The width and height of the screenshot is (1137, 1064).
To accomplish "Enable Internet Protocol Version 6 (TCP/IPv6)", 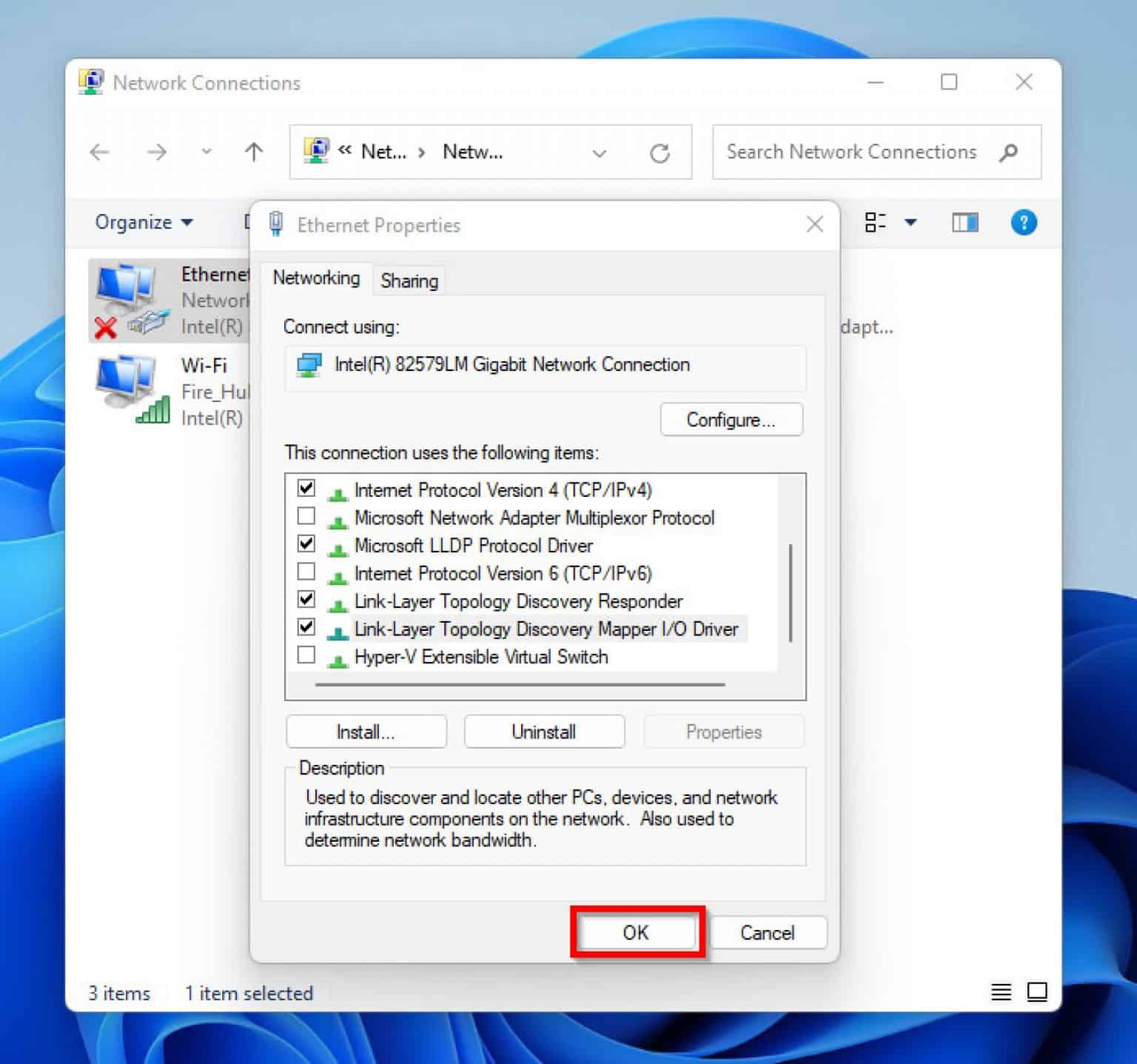I will pos(306,571).
